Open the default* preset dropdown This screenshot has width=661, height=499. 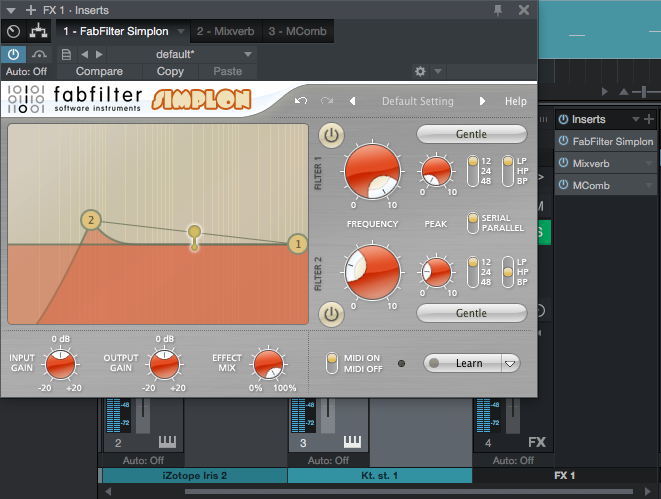coord(248,54)
